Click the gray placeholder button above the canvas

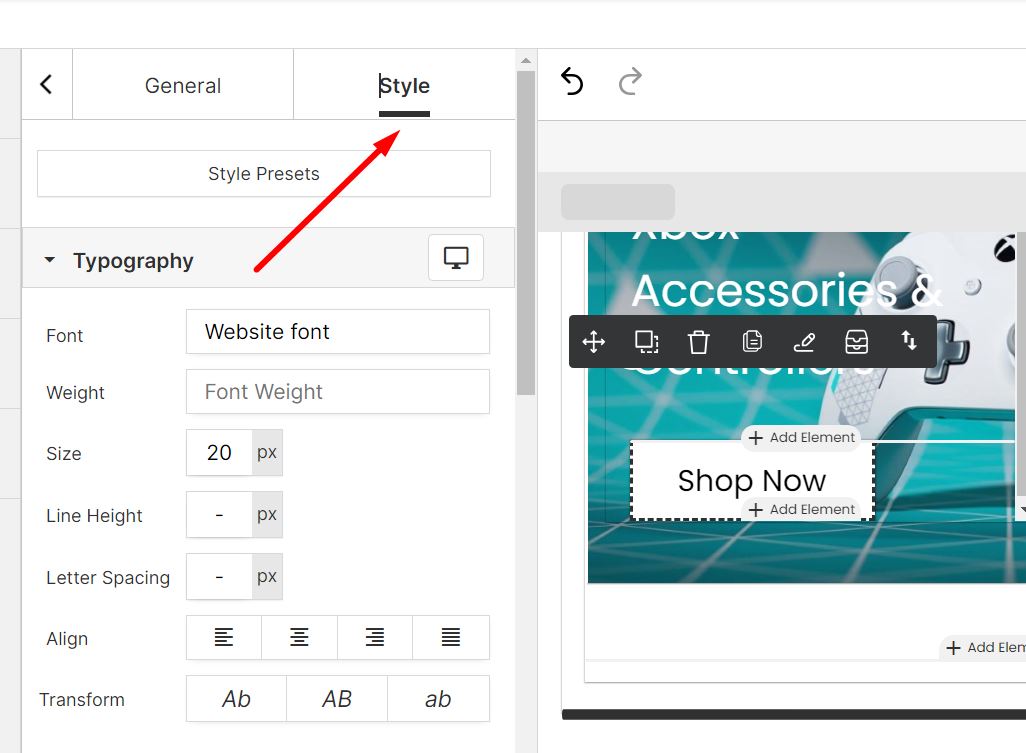click(618, 201)
